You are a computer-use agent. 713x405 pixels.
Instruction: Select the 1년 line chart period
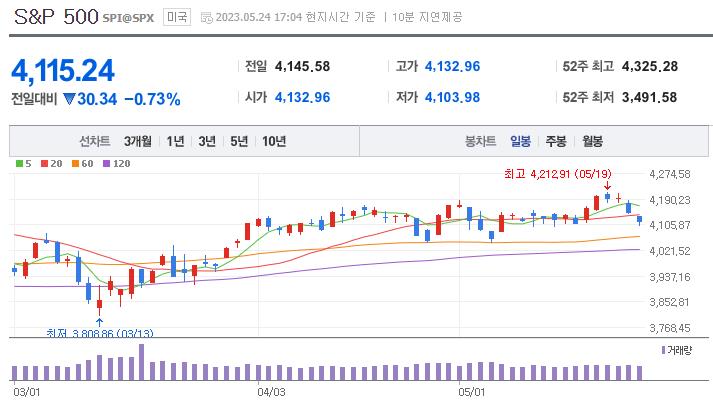point(175,141)
